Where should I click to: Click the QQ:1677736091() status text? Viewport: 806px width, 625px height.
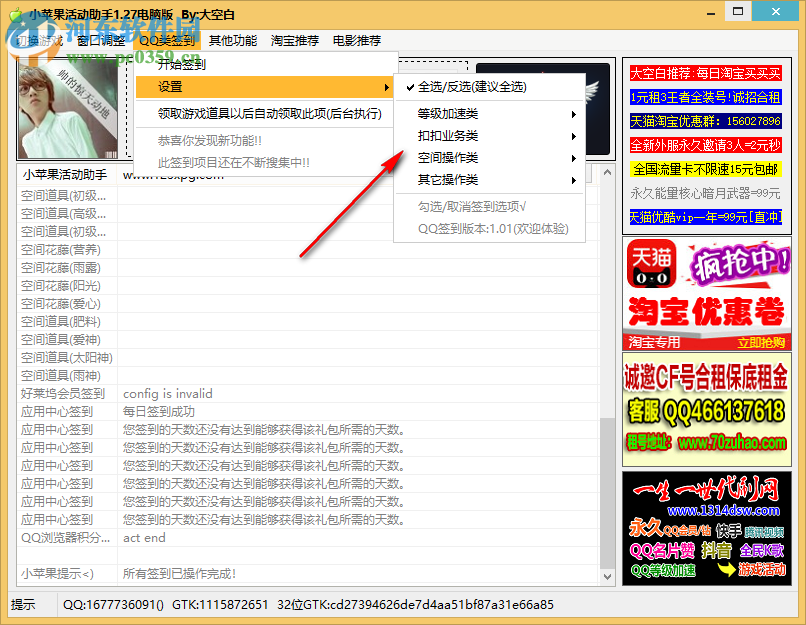tap(113, 604)
